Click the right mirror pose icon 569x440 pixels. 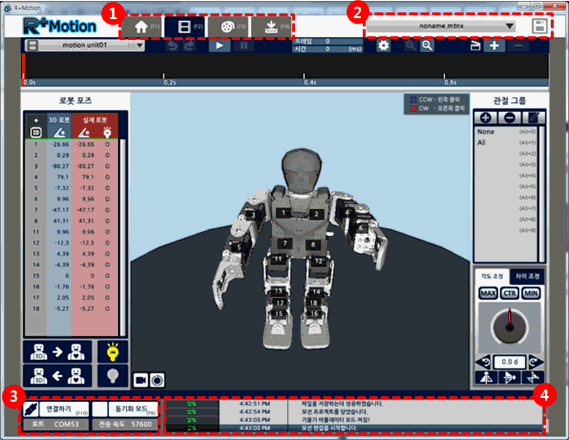click(x=532, y=378)
